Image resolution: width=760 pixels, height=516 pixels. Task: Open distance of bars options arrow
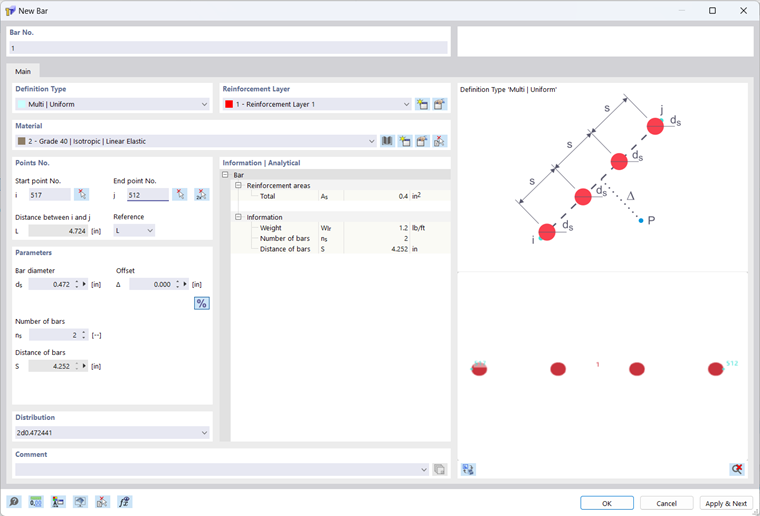(x=85, y=366)
